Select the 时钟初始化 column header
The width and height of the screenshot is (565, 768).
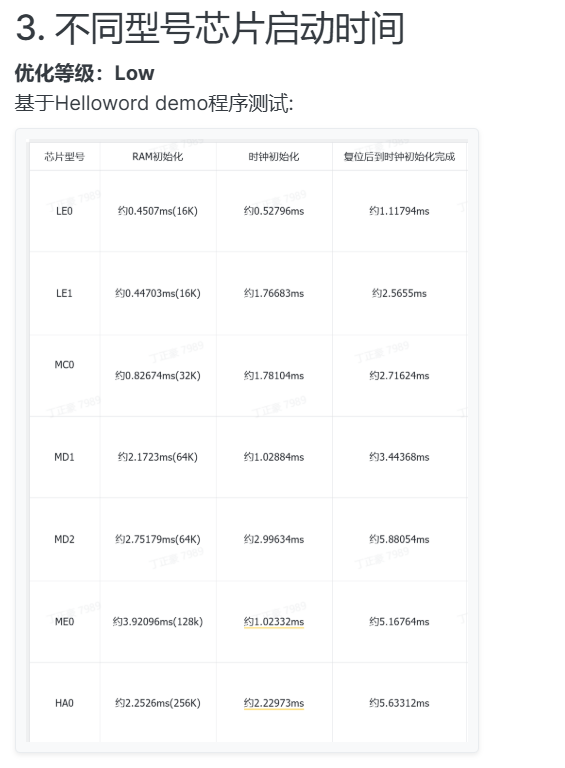point(274,157)
